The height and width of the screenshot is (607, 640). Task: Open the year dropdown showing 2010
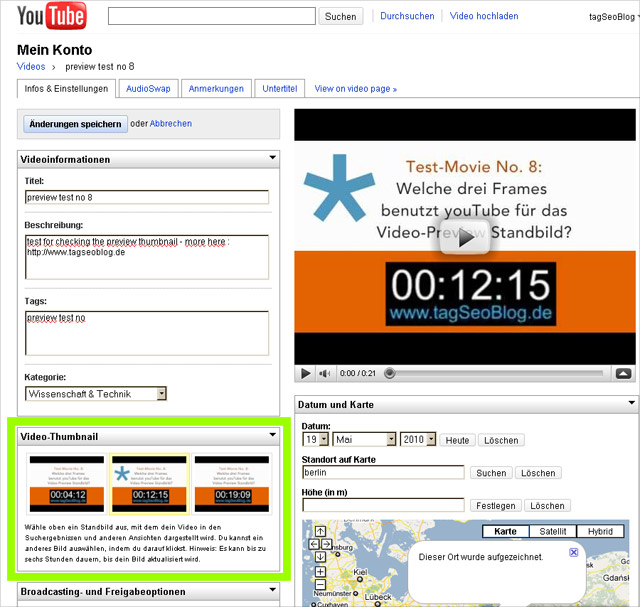click(418, 439)
